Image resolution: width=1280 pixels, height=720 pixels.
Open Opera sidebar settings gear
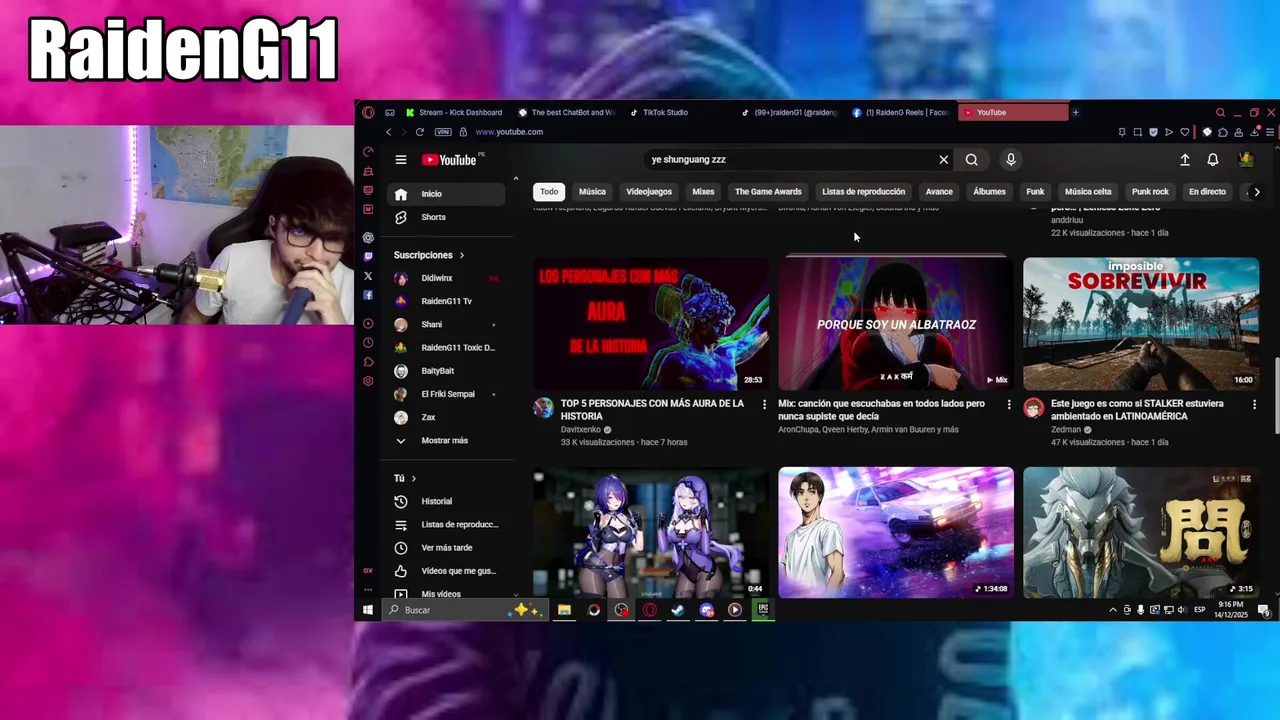368,381
